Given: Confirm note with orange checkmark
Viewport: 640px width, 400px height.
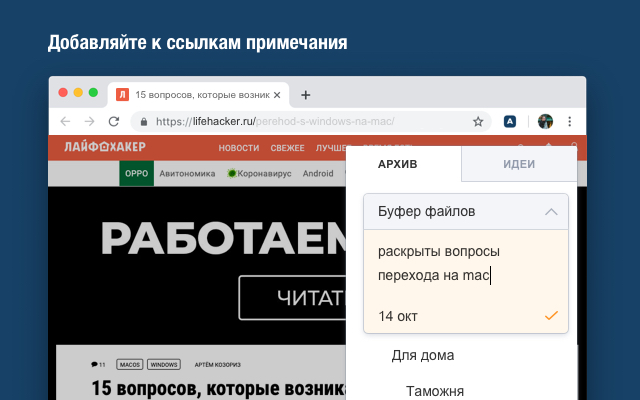Looking at the screenshot, I should 551,316.
